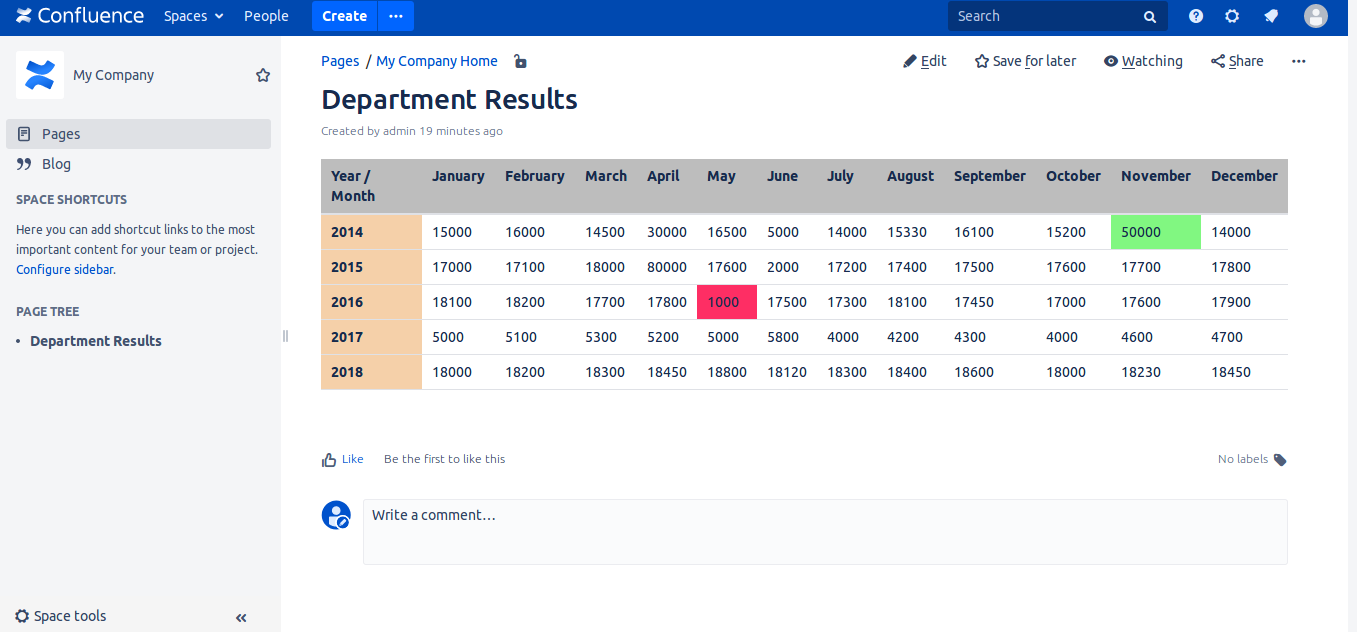Toggle Save for later on page
The image size is (1357, 632).
point(1025,61)
